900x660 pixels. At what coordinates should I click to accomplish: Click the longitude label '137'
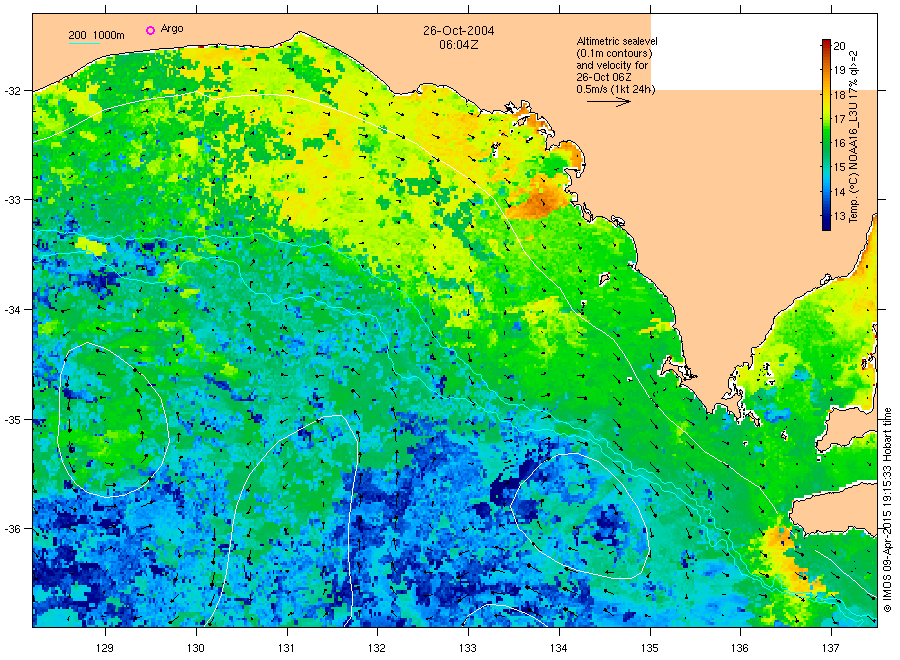831,648
